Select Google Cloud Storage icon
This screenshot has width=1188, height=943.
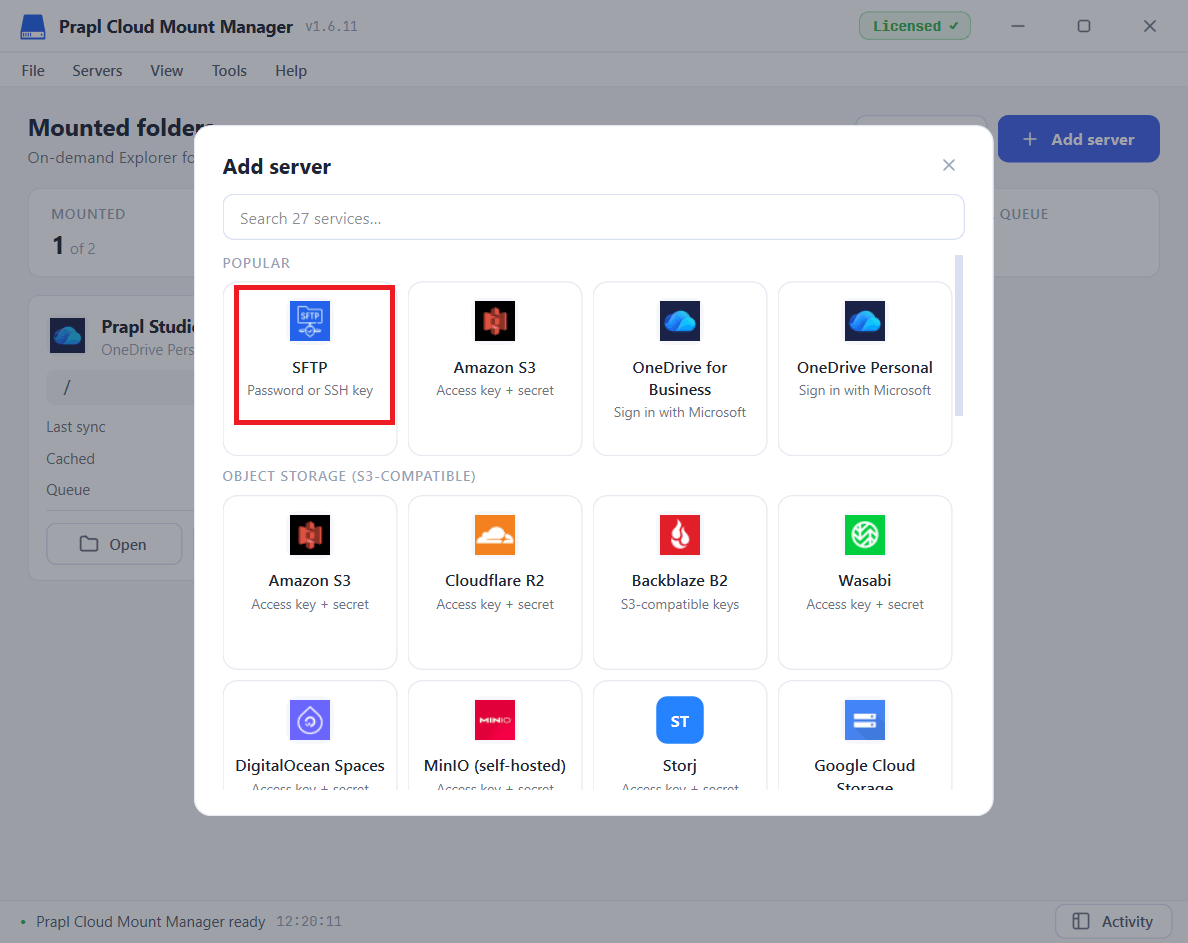[x=864, y=720]
